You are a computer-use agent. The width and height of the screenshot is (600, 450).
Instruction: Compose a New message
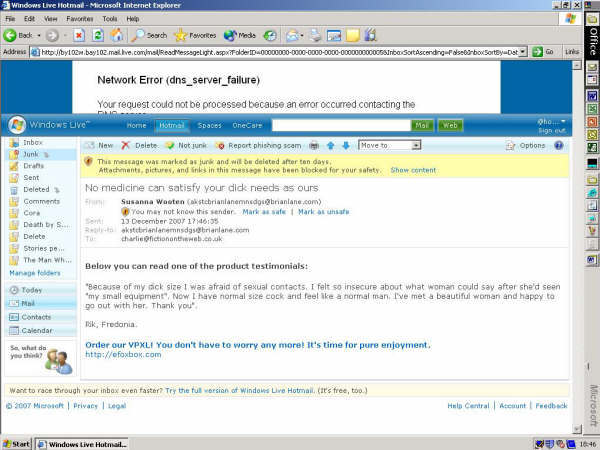pos(99,145)
